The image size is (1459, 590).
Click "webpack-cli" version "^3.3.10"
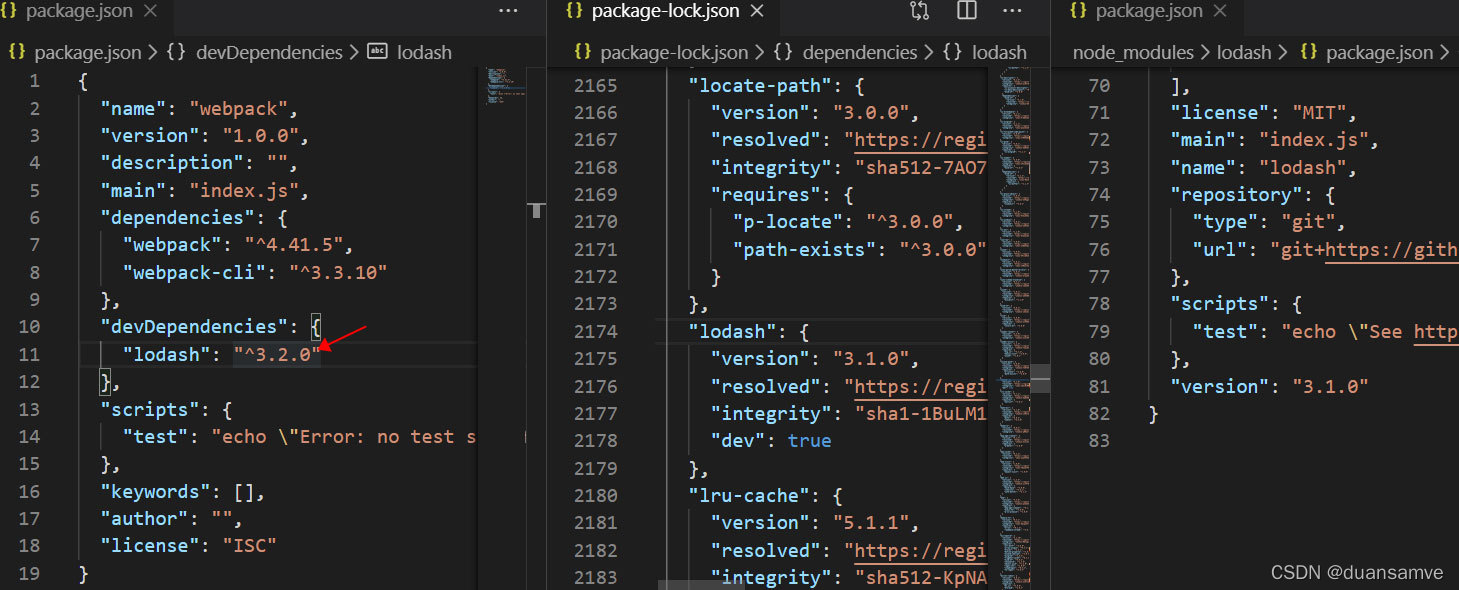tap(338, 272)
